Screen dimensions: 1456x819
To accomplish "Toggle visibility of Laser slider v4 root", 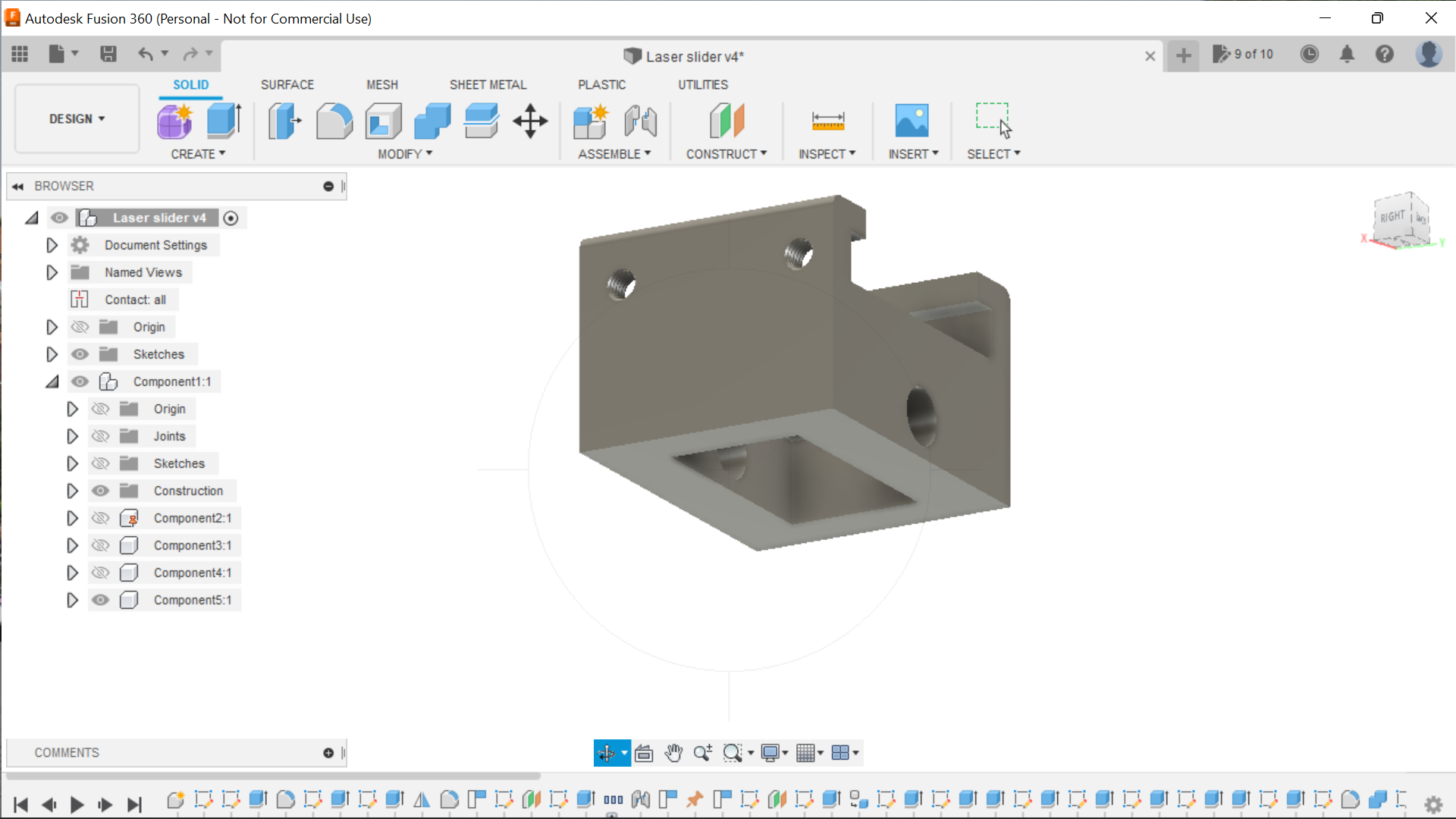I will tap(59, 218).
